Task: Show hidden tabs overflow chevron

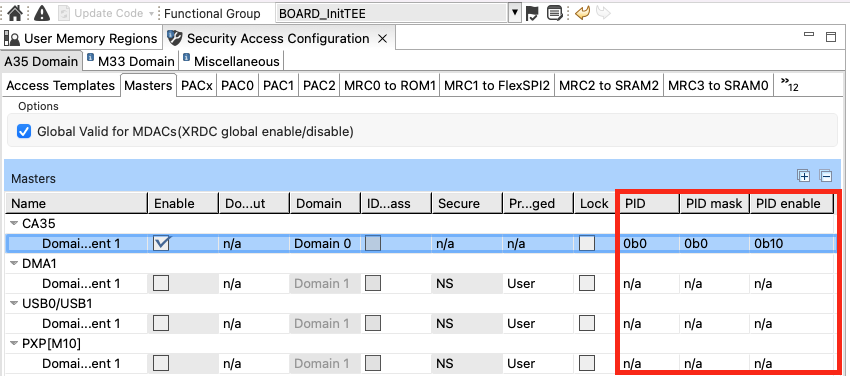Action: tap(789, 85)
